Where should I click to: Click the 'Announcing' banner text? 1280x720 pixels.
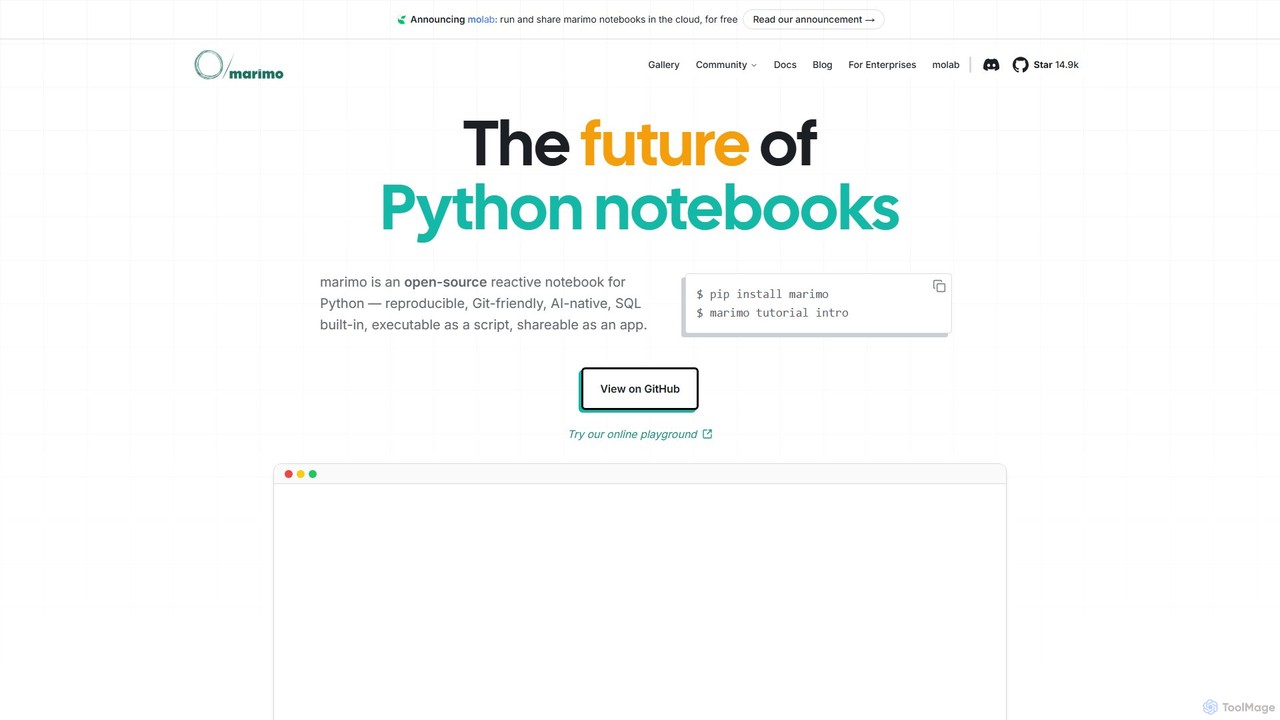(x=437, y=19)
